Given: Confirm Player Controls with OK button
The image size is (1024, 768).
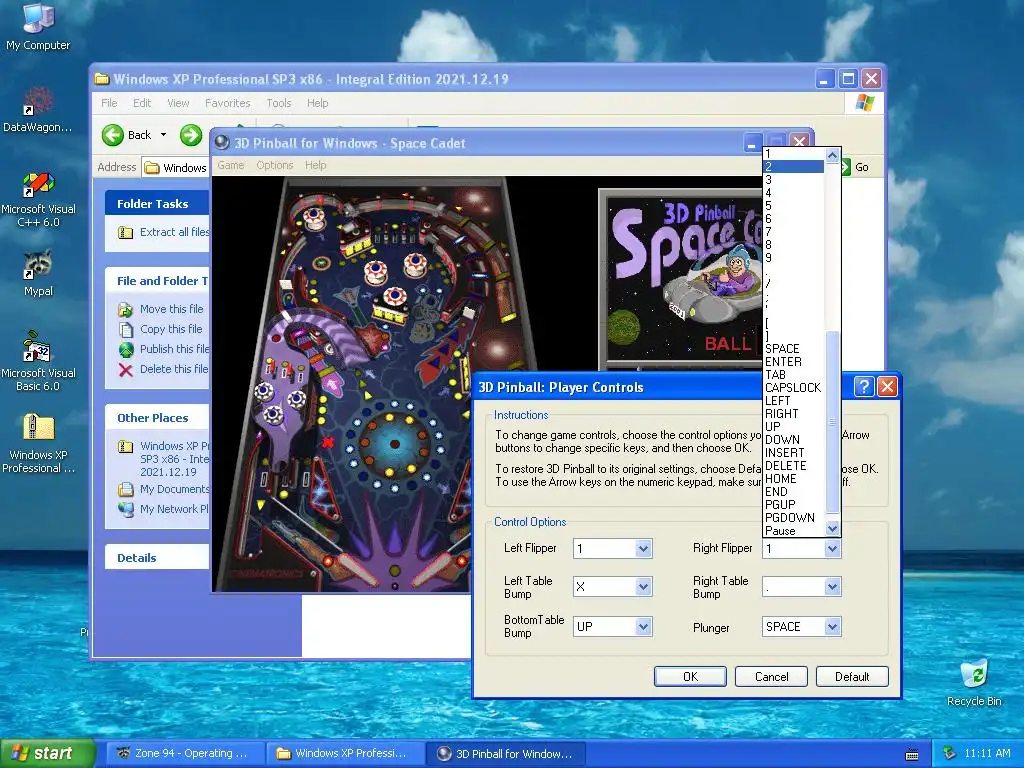Looking at the screenshot, I should [x=690, y=677].
